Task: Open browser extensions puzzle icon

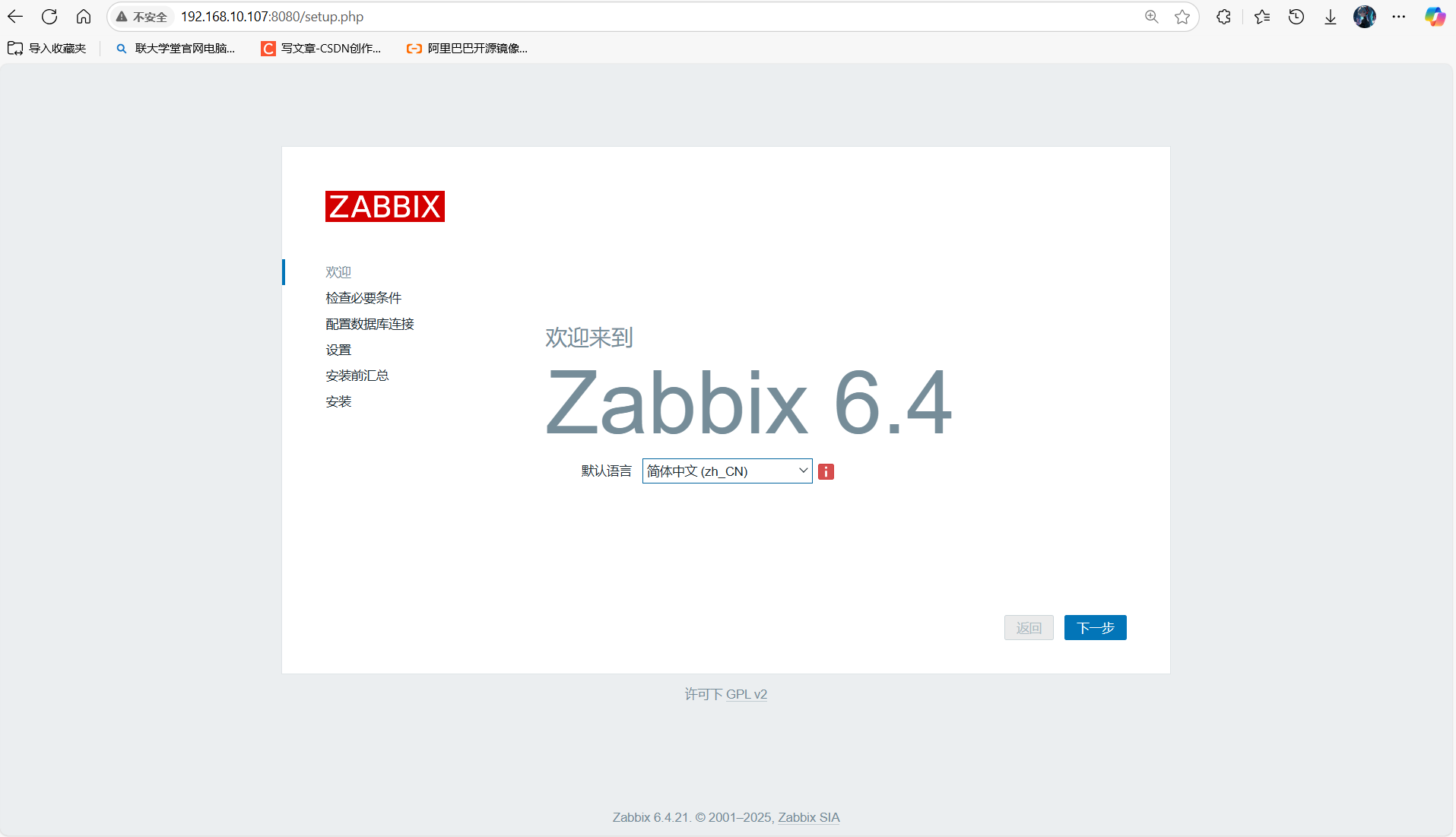Action: pos(1223,17)
